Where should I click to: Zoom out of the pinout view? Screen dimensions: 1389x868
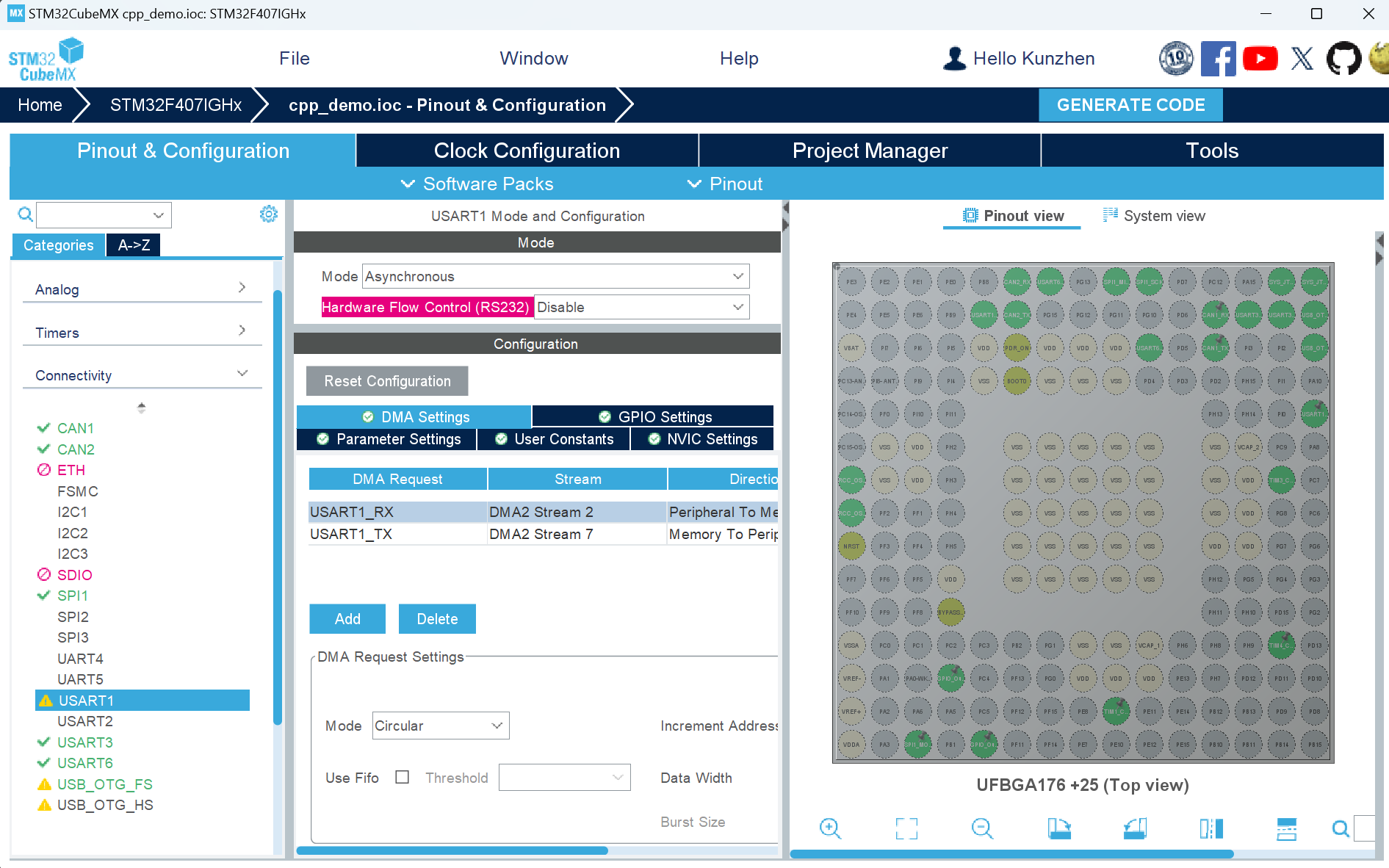click(982, 828)
